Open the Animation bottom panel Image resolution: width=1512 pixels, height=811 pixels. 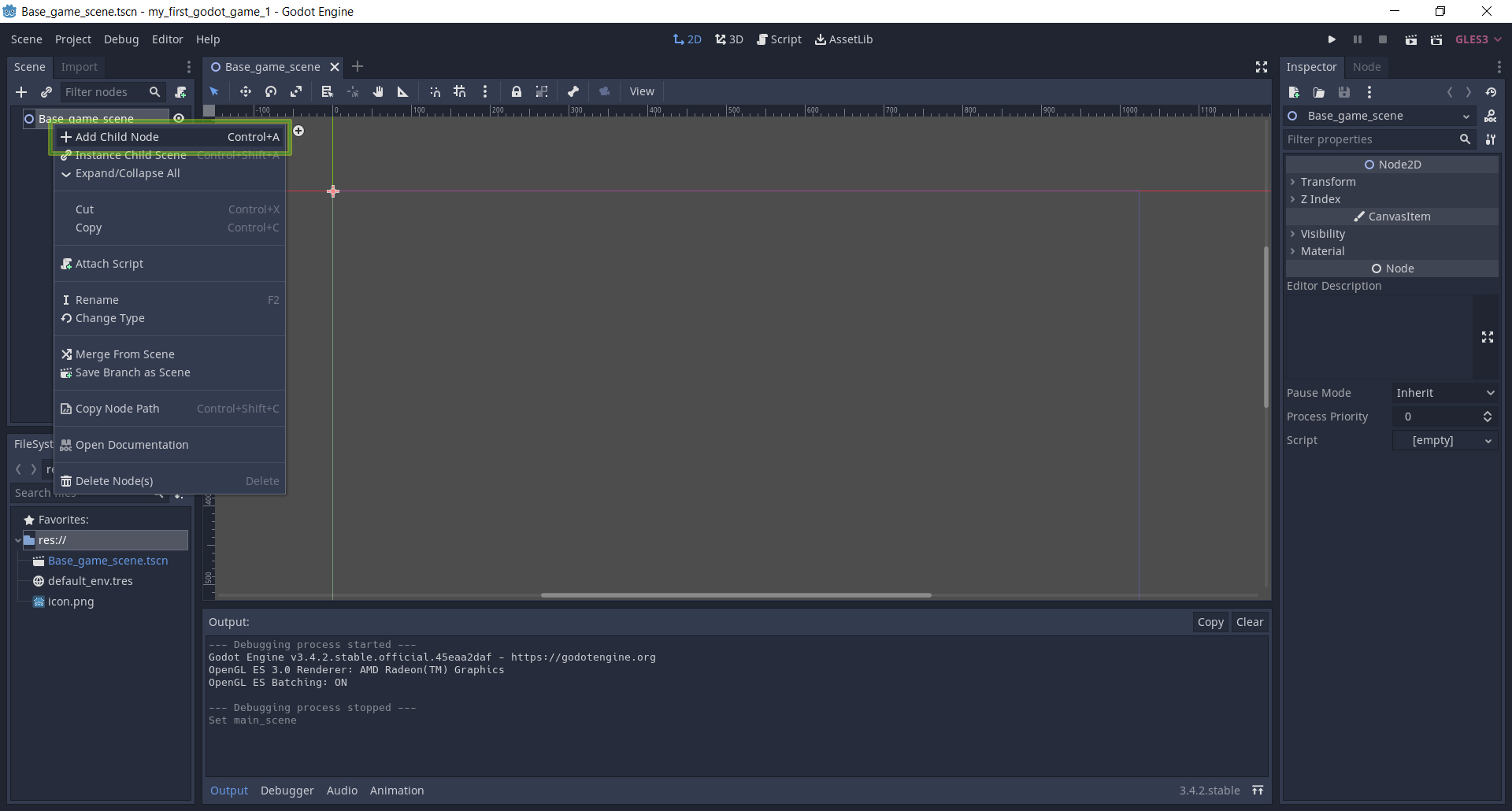(397, 791)
